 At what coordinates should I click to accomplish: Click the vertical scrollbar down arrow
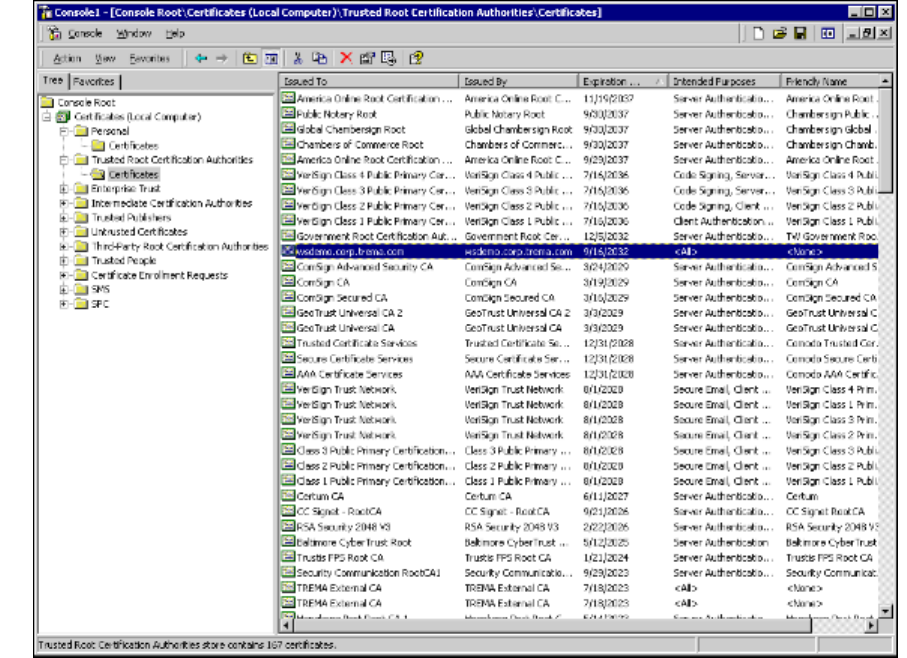[885, 611]
